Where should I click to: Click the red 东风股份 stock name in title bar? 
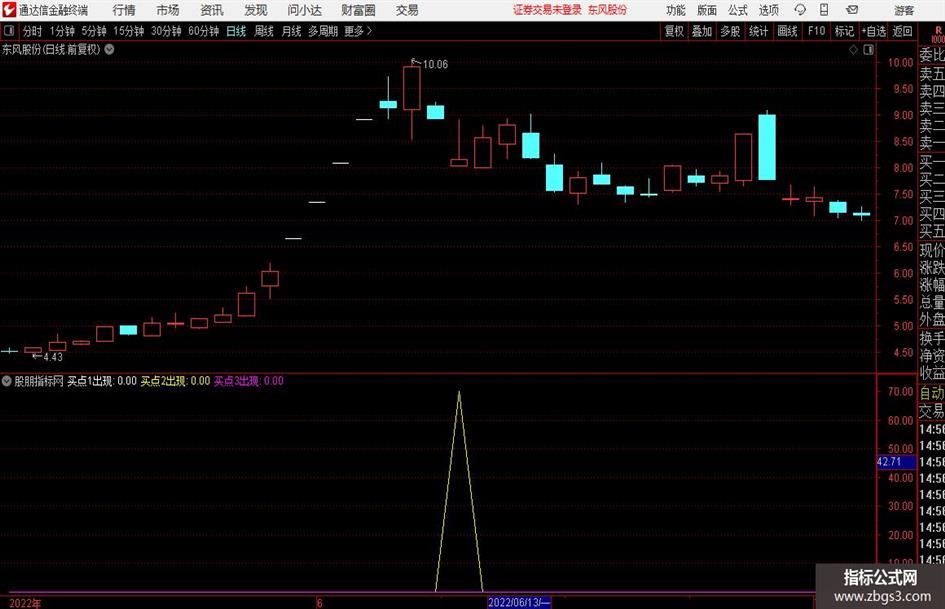[607, 10]
